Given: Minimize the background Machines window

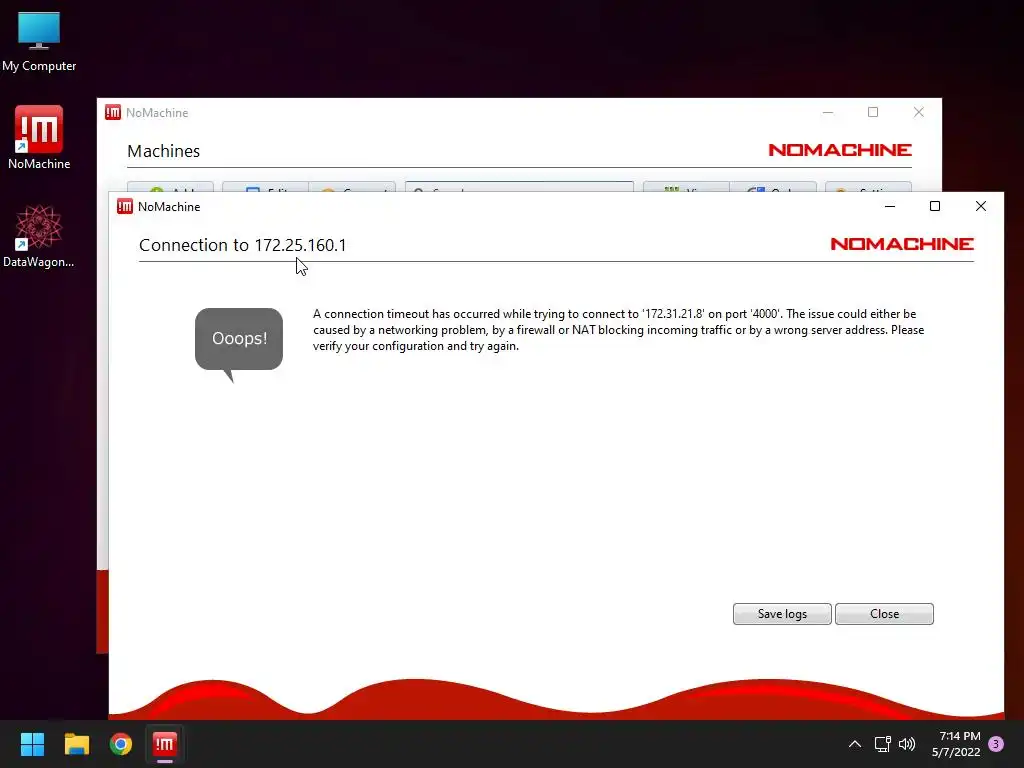Looking at the screenshot, I should pyautogui.click(x=827, y=112).
